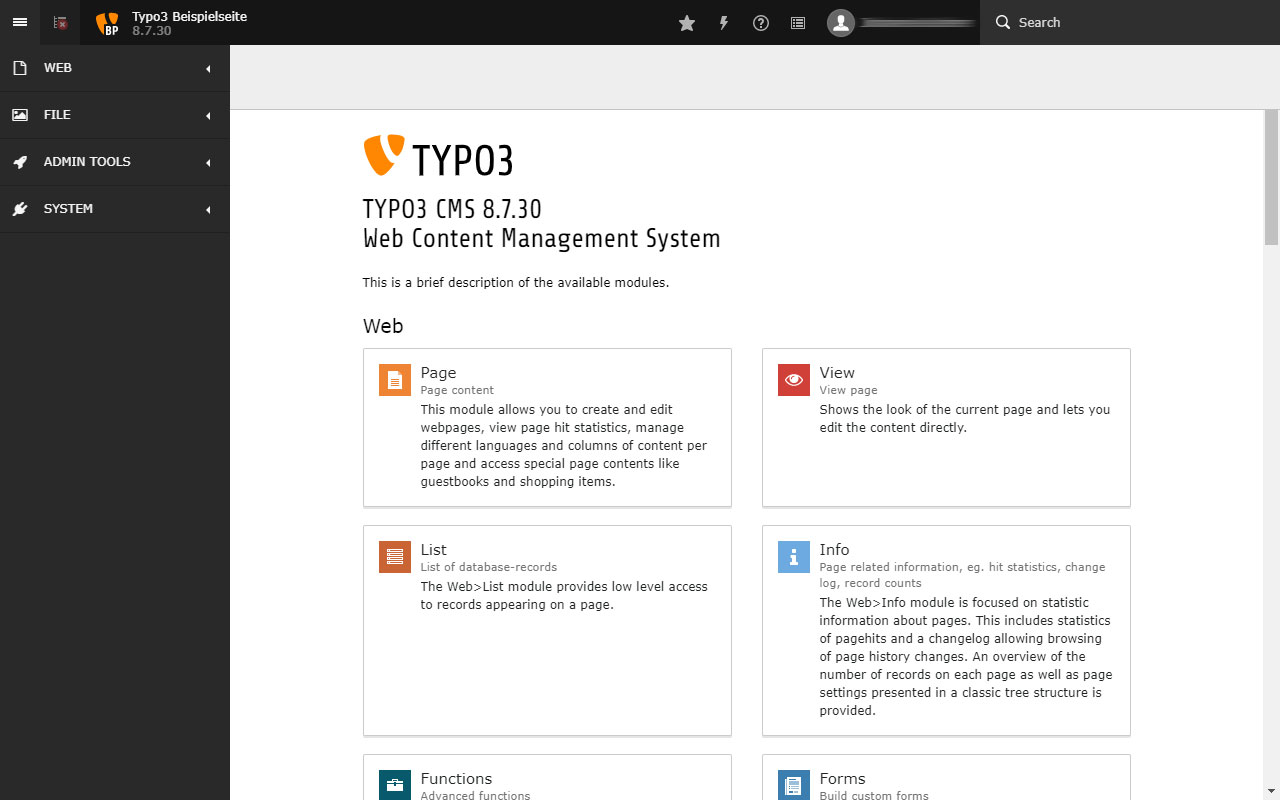Open the clear cache lightning icon
Viewport: 1280px width, 800px height.
[724, 22]
